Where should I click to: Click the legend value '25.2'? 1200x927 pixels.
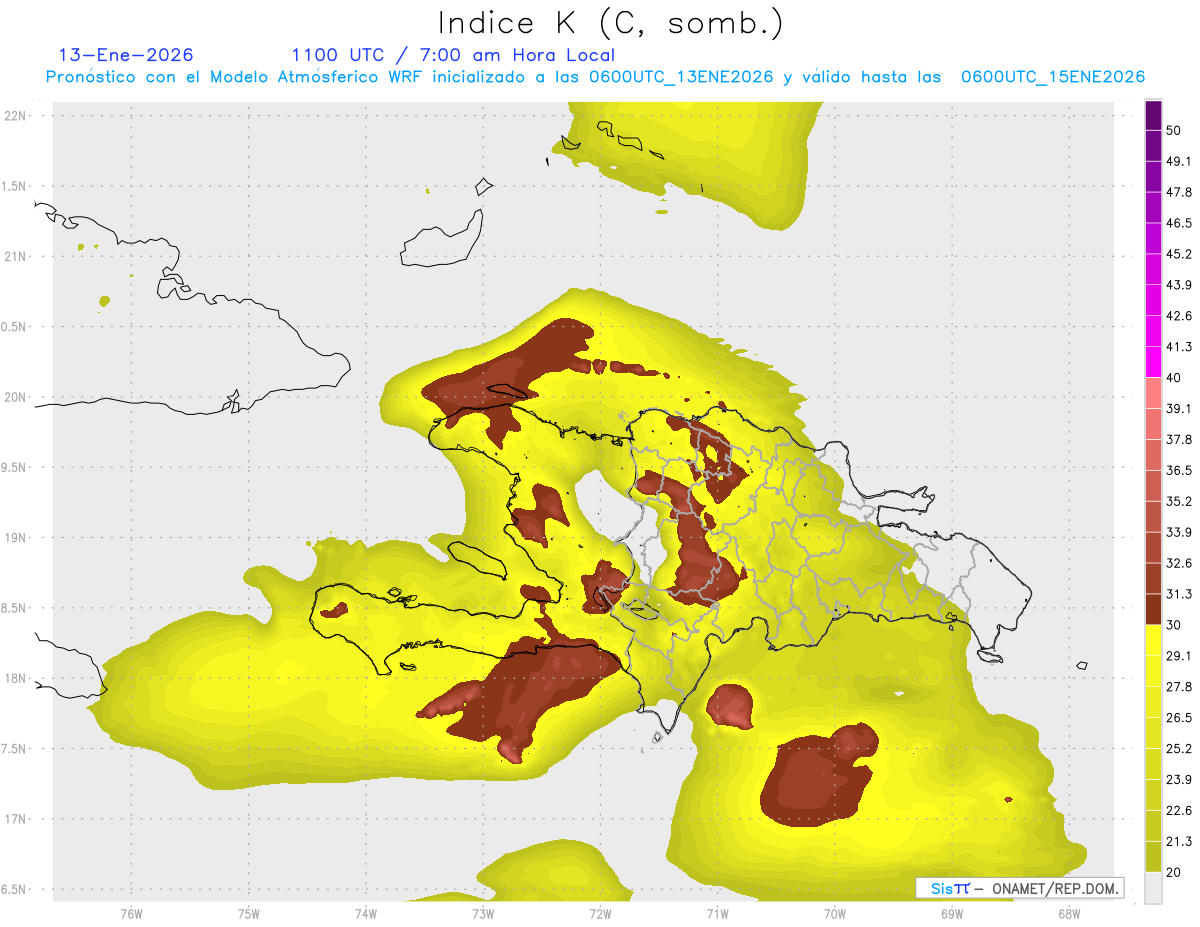click(x=1179, y=749)
